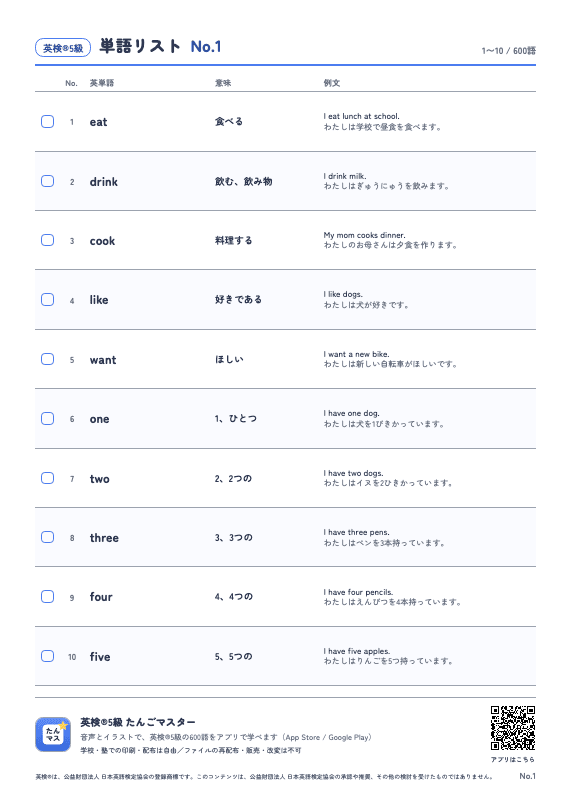Select the checkbox for 'want'
The width and height of the screenshot is (572, 809).
[47, 359]
